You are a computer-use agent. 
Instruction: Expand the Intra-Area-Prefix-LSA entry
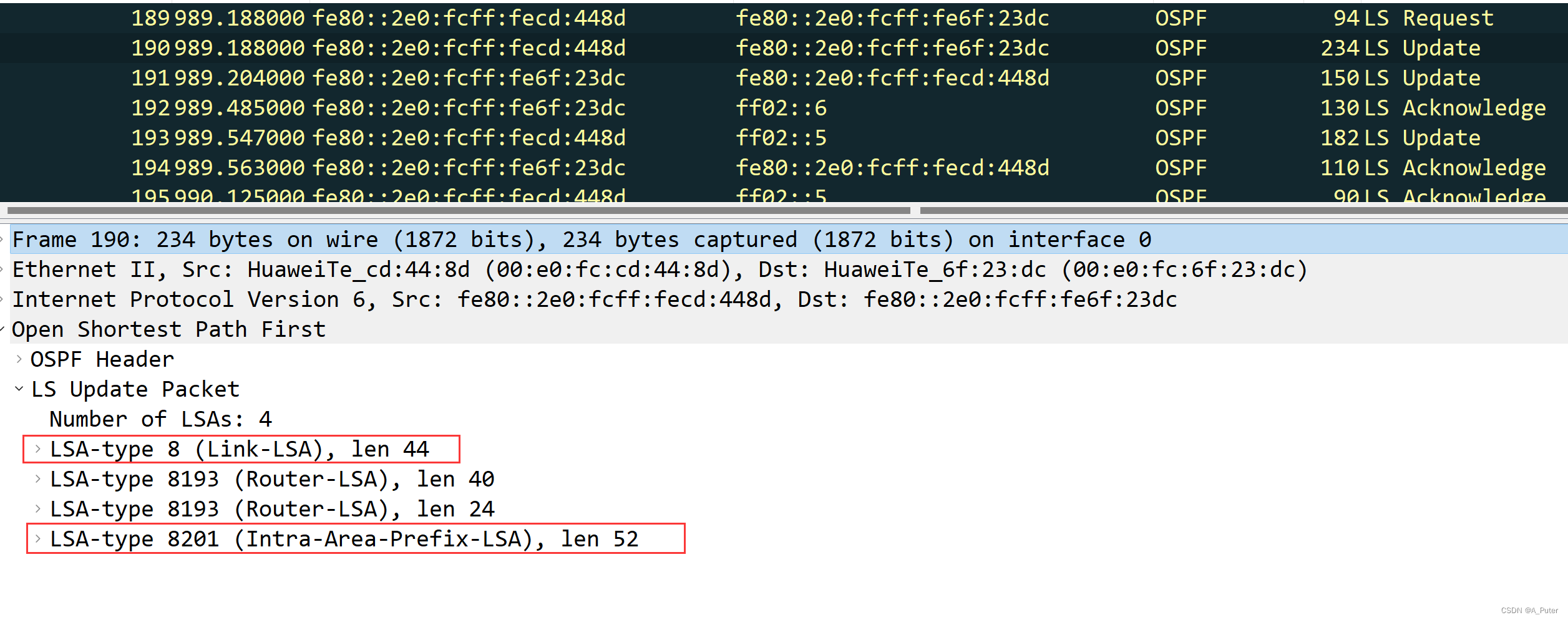pyautogui.click(x=38, y=539)
